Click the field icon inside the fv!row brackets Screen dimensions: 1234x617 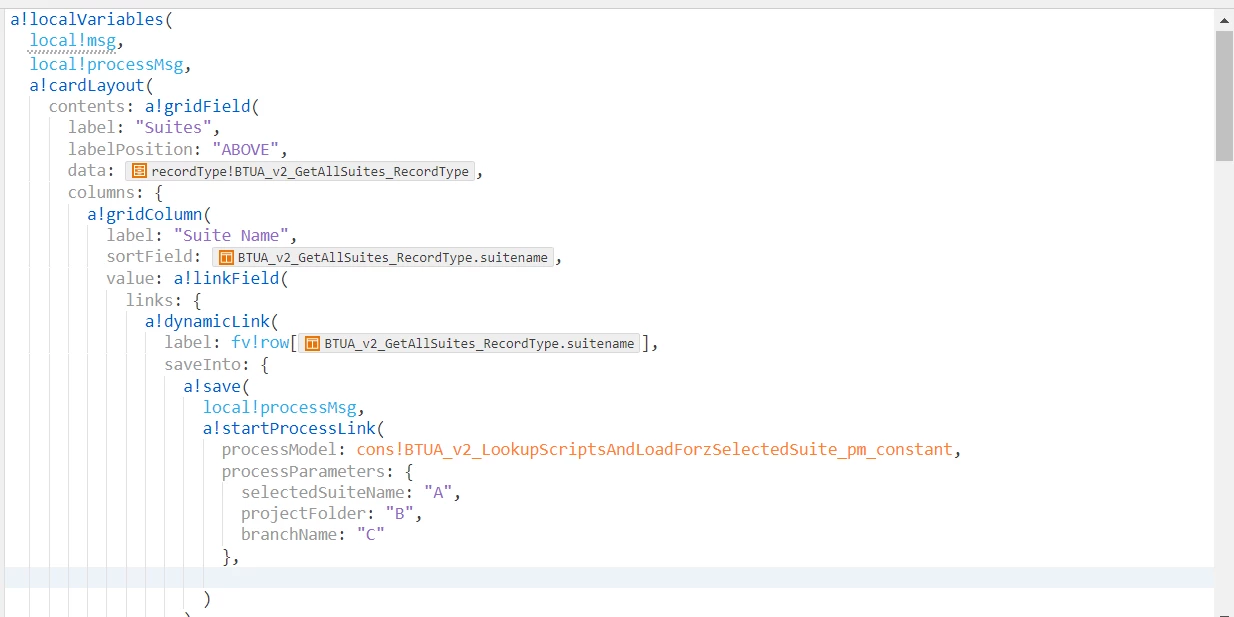312,344
